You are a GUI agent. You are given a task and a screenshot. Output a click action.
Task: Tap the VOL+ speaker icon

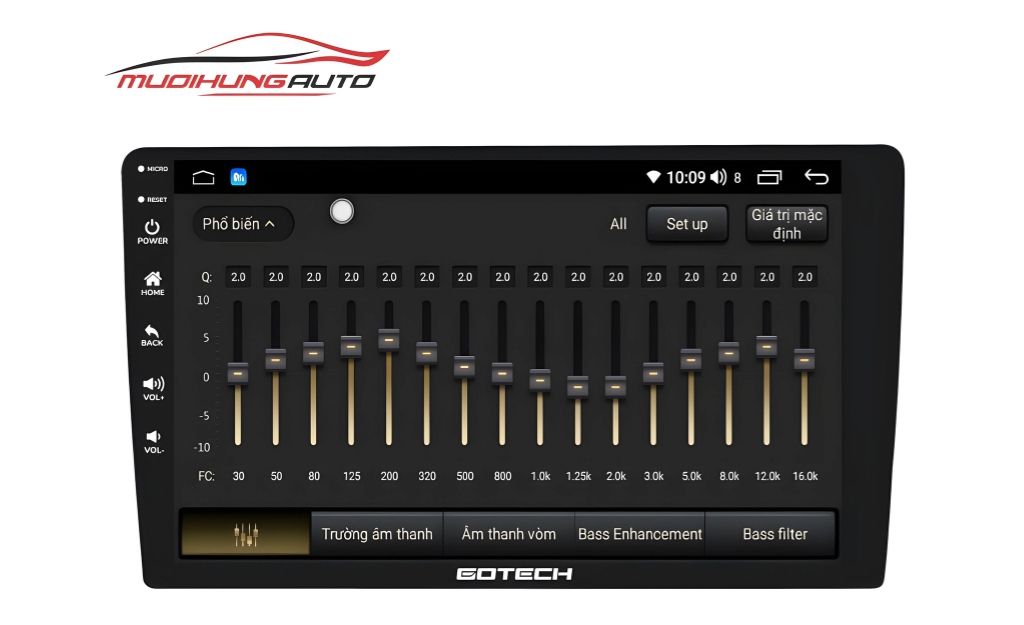point(153,384)
